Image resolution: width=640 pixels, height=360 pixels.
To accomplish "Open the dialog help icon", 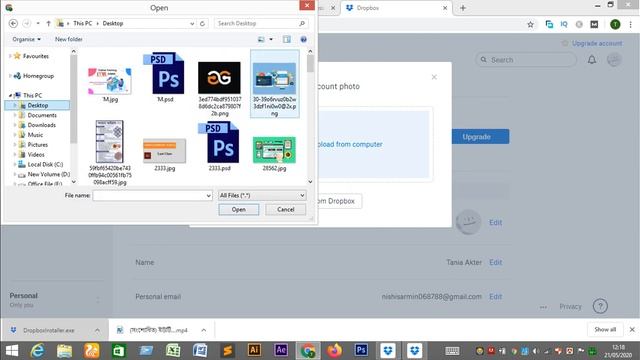I will coord(303,40).
